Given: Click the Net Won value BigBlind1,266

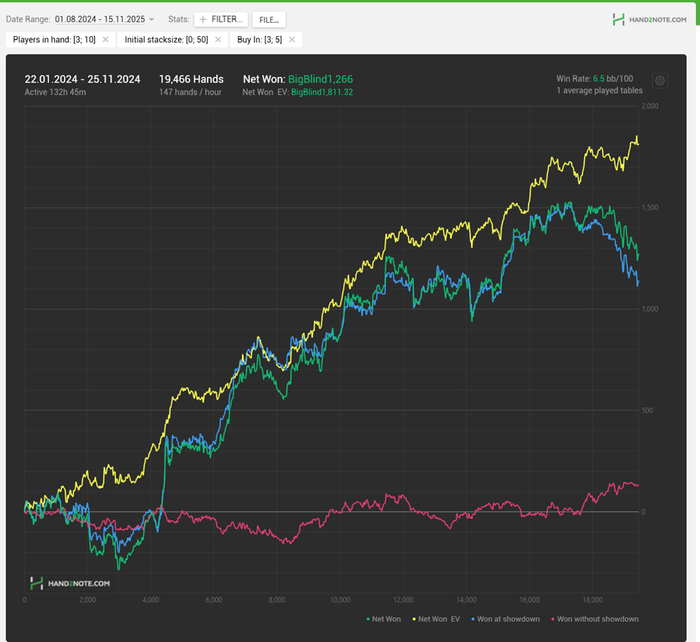Looking at the screenshot, I should coord(321,79).
